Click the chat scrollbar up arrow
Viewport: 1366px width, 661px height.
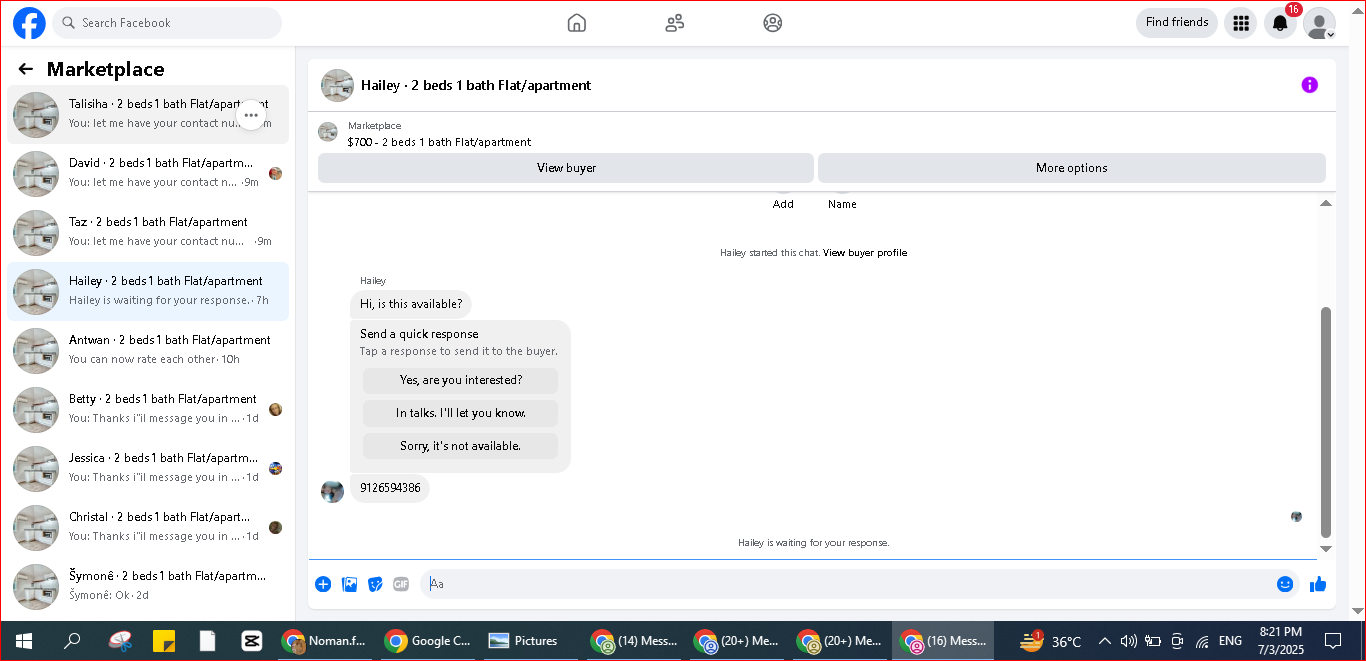click(x=1326, y=203)
